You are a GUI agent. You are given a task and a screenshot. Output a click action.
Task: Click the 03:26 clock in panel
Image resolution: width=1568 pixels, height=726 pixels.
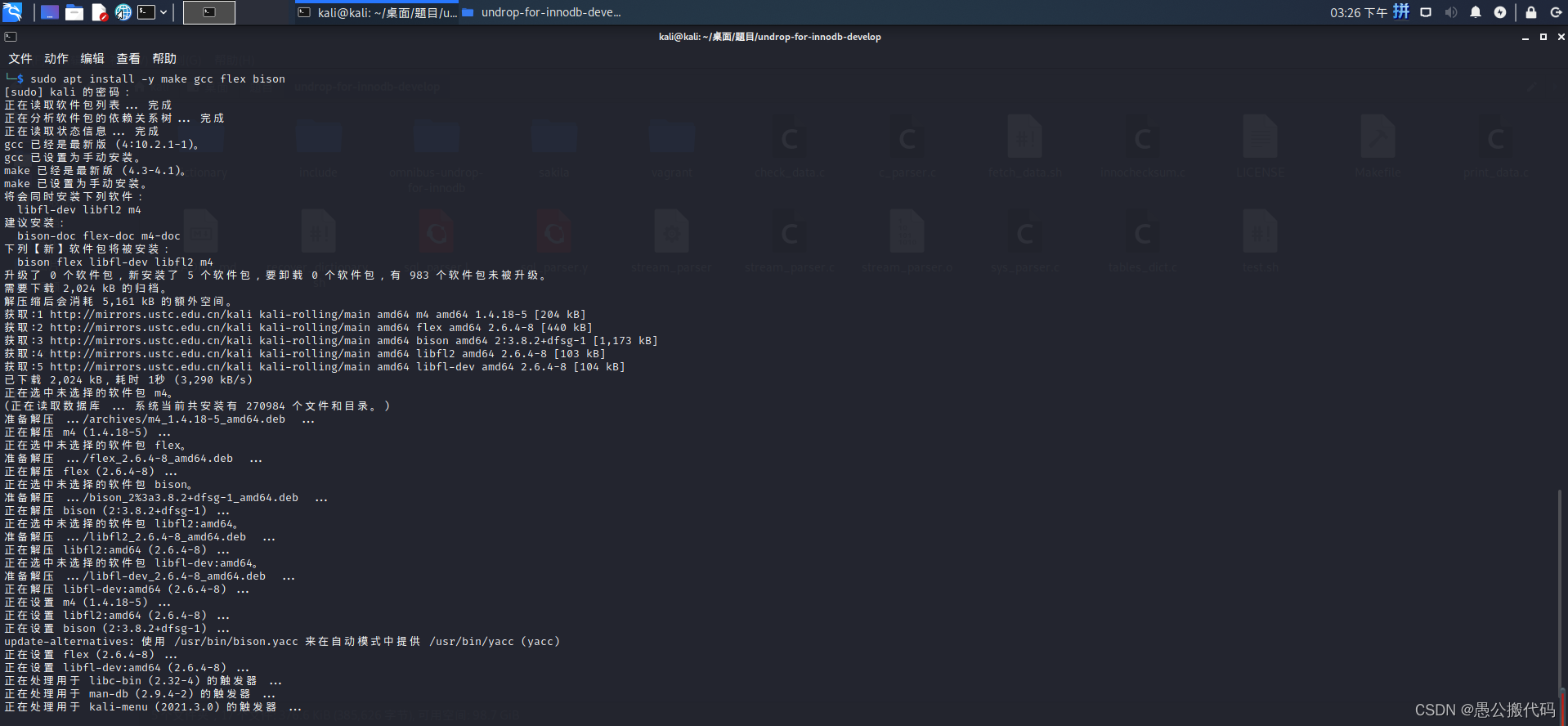pyautogui.click(x=1358, y=12)
